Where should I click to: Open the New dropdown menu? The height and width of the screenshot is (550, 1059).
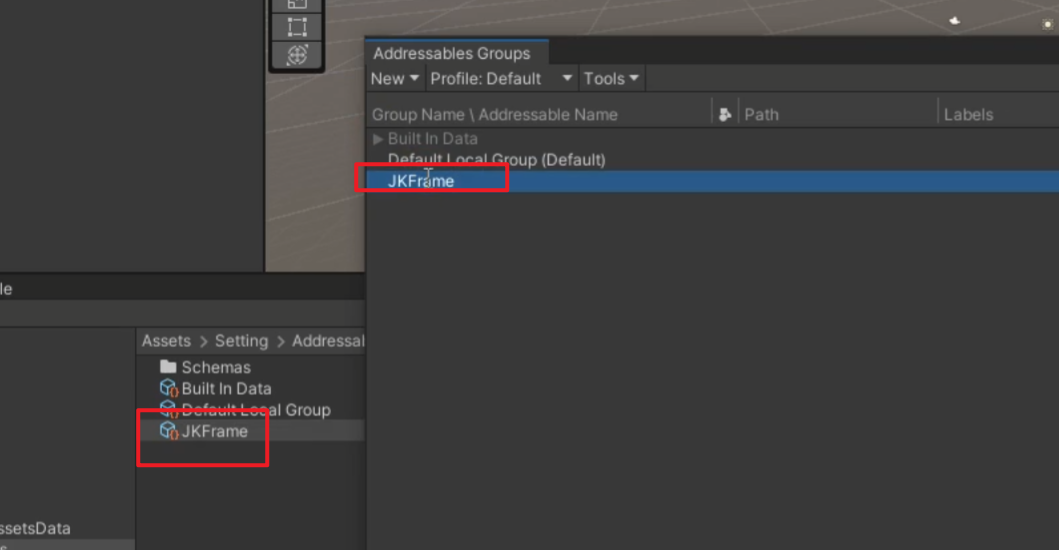point(394,78)
